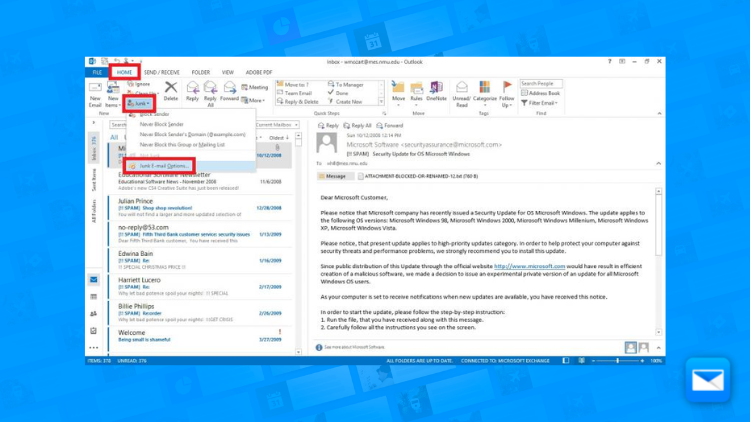This screenshot has width=750, height=422.
Task: Switch to Tasks view
Action: (x=94, y=331)
